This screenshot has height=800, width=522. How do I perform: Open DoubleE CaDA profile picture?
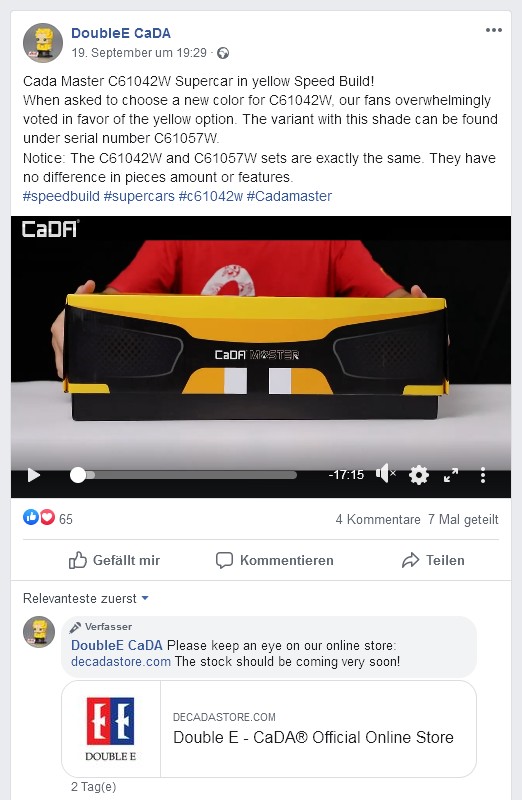[x=43, y=43]
